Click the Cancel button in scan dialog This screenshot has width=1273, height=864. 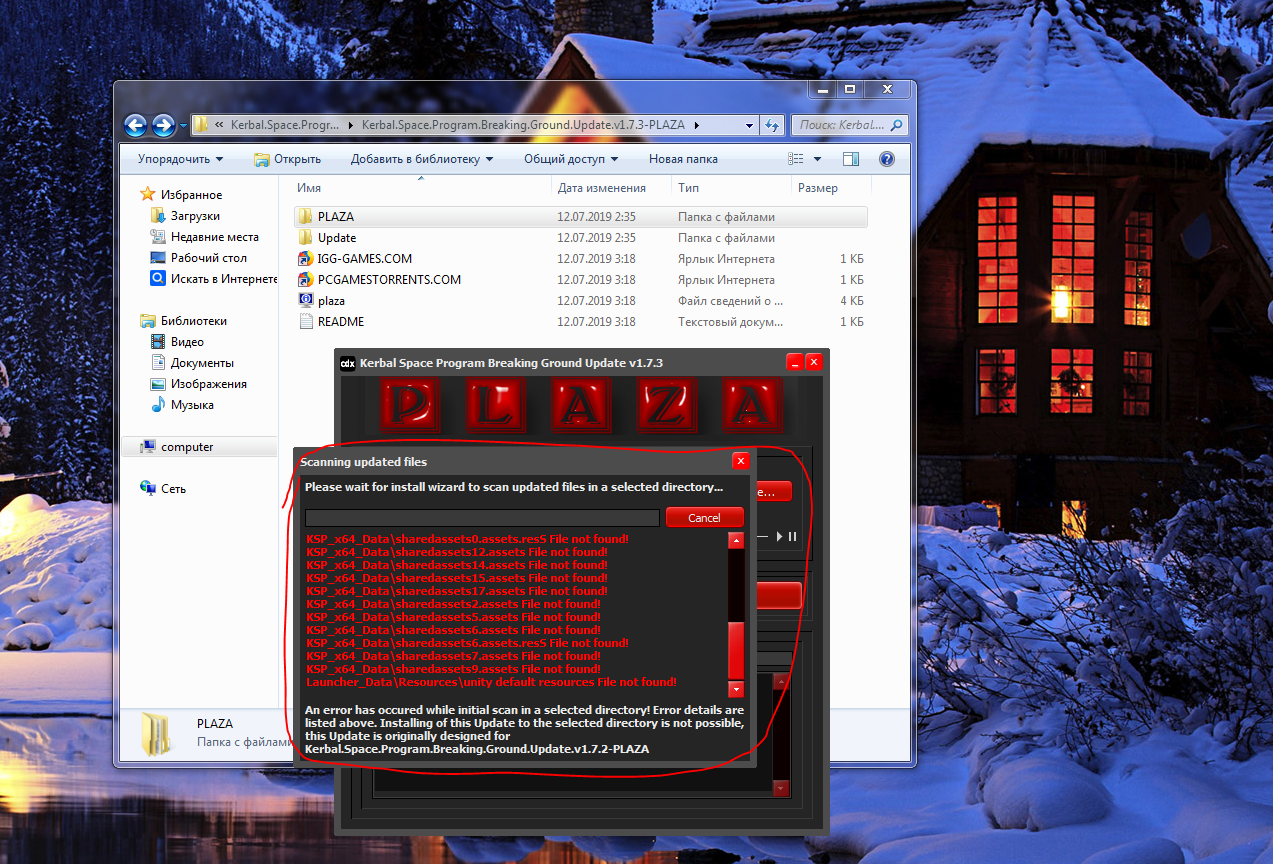705,518
